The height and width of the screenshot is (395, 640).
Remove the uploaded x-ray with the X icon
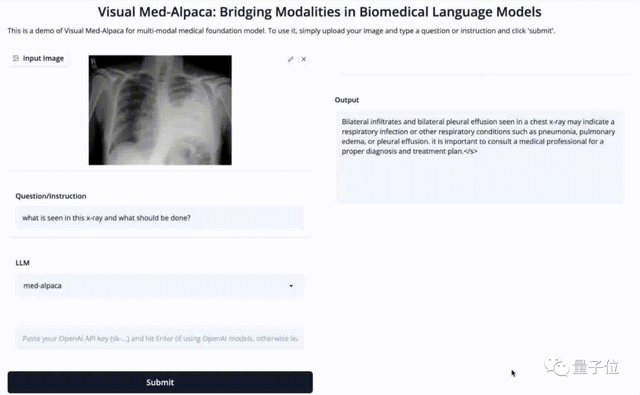tap(304, 59)
